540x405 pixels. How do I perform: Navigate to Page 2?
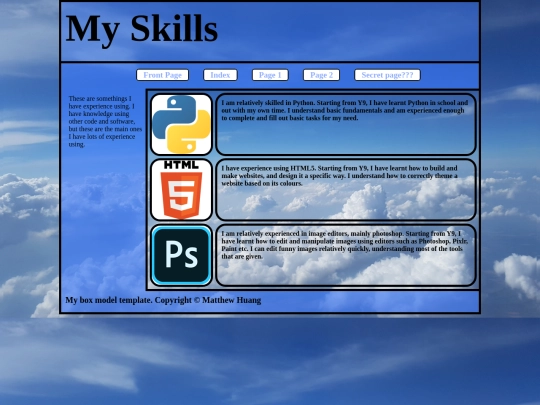[321, 75]
